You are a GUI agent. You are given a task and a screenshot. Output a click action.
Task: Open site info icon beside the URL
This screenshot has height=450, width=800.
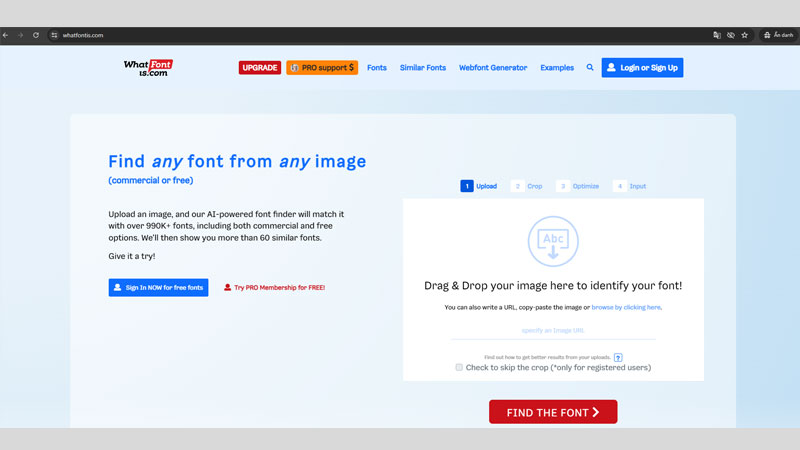pos(54,35)
